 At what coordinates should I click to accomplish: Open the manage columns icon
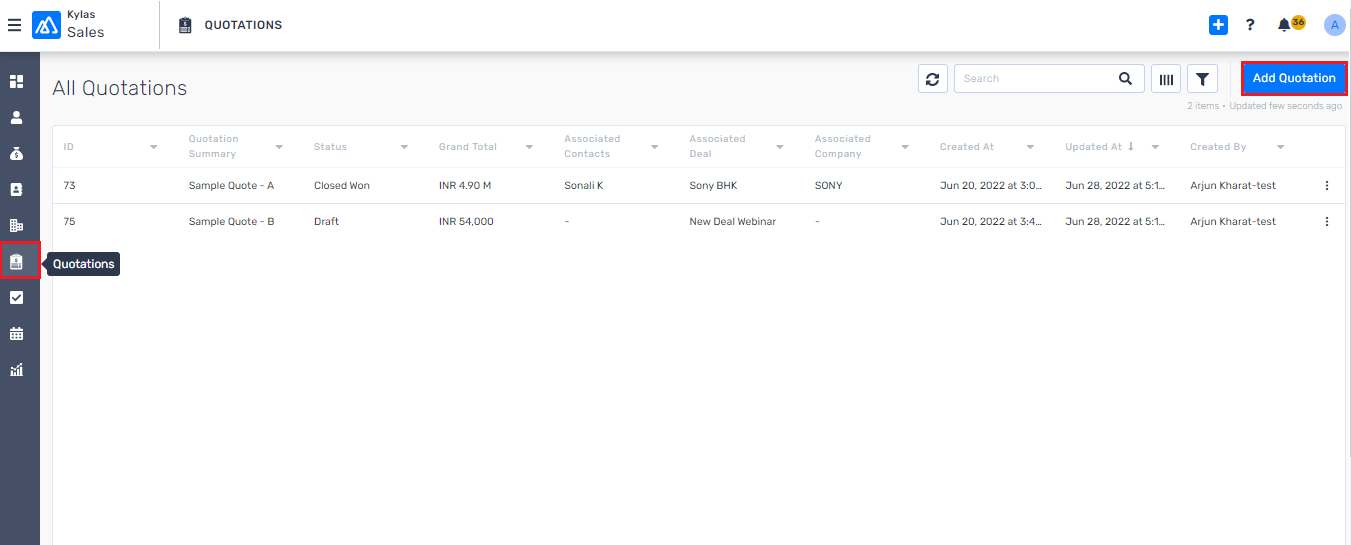point(1166,78)
